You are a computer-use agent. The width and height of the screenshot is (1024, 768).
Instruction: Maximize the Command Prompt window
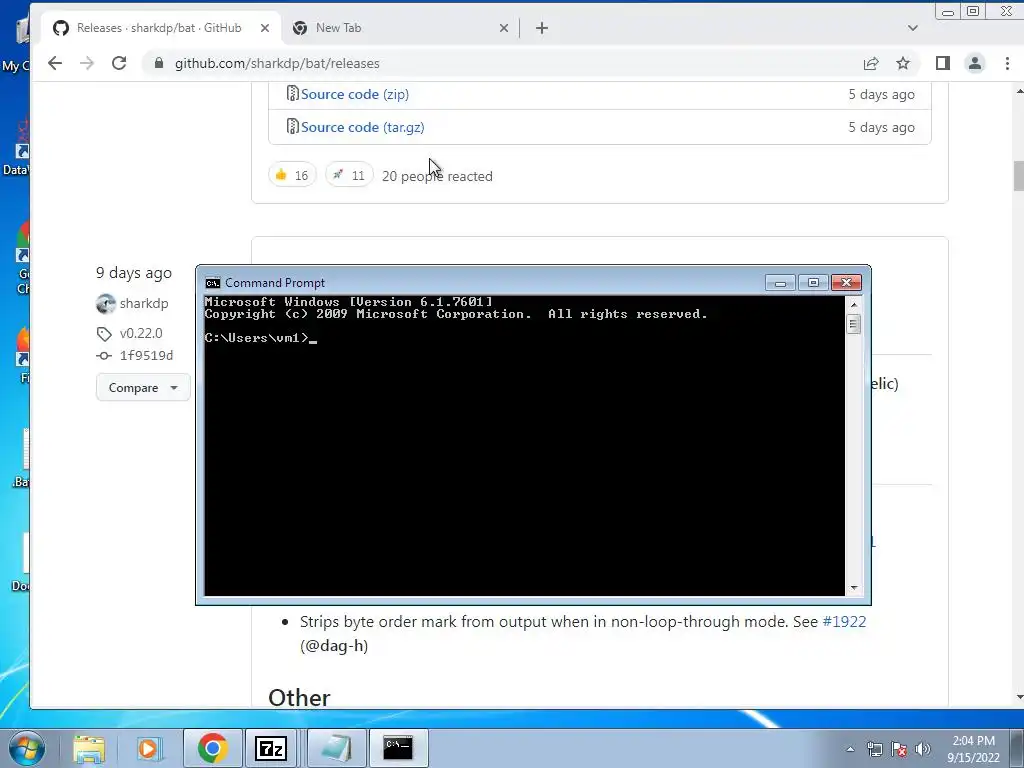[813, 283]
